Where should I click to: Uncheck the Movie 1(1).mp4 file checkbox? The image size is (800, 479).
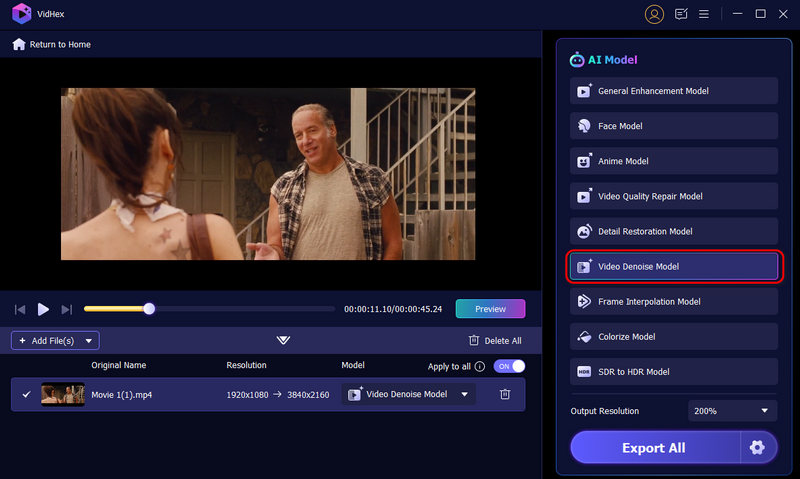27,394
